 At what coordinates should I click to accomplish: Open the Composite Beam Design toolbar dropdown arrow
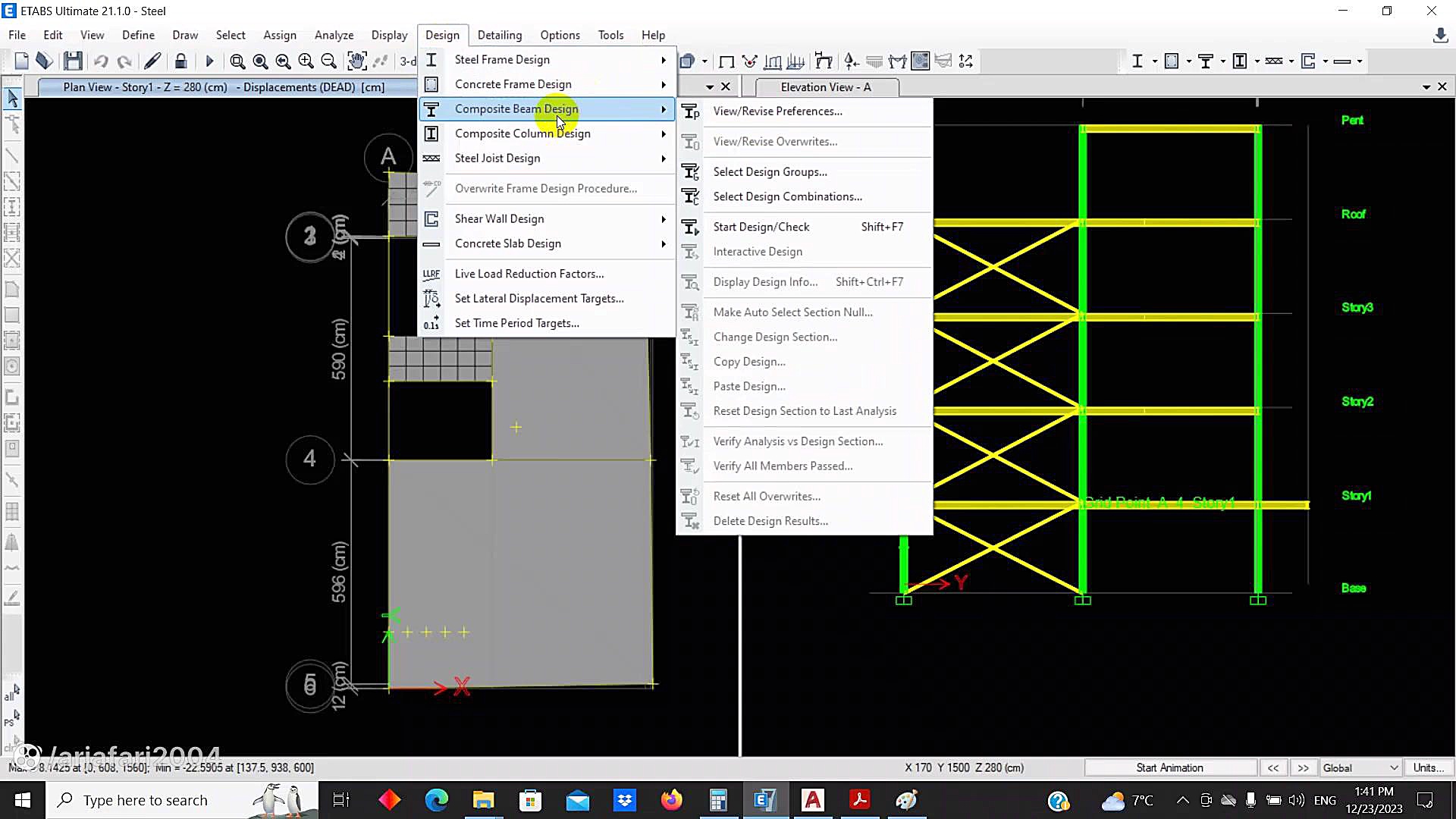[x=1222, y=61]
